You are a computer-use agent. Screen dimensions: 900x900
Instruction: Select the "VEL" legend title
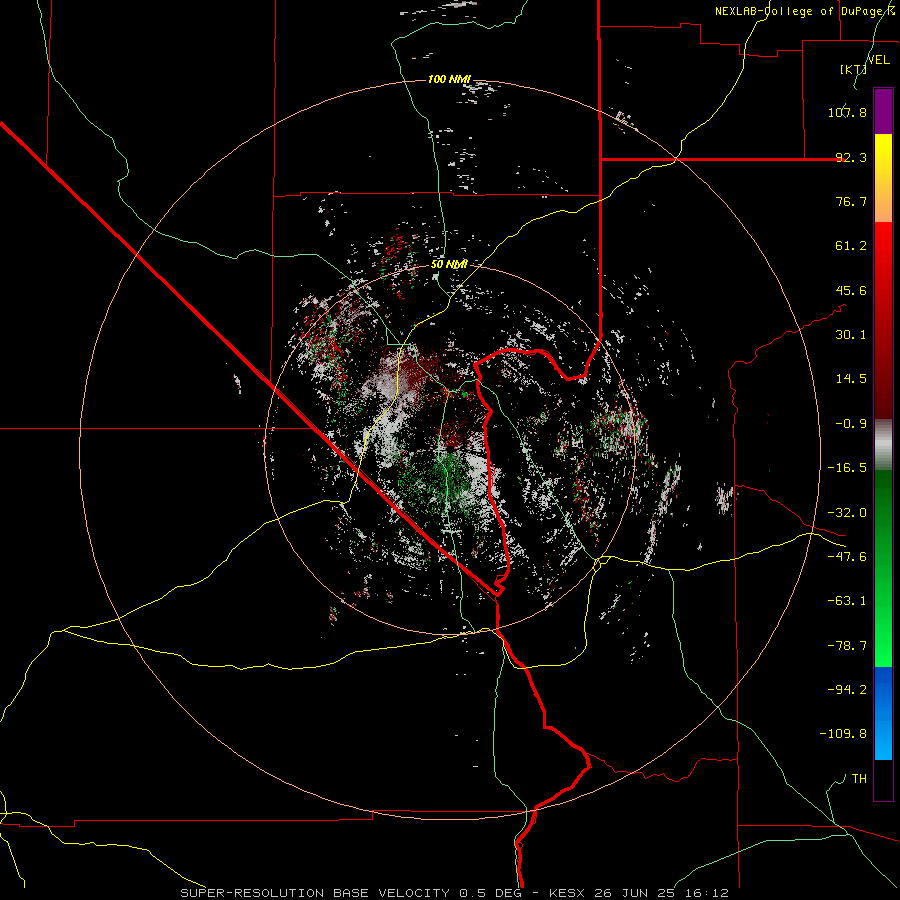tap(878, 60)
